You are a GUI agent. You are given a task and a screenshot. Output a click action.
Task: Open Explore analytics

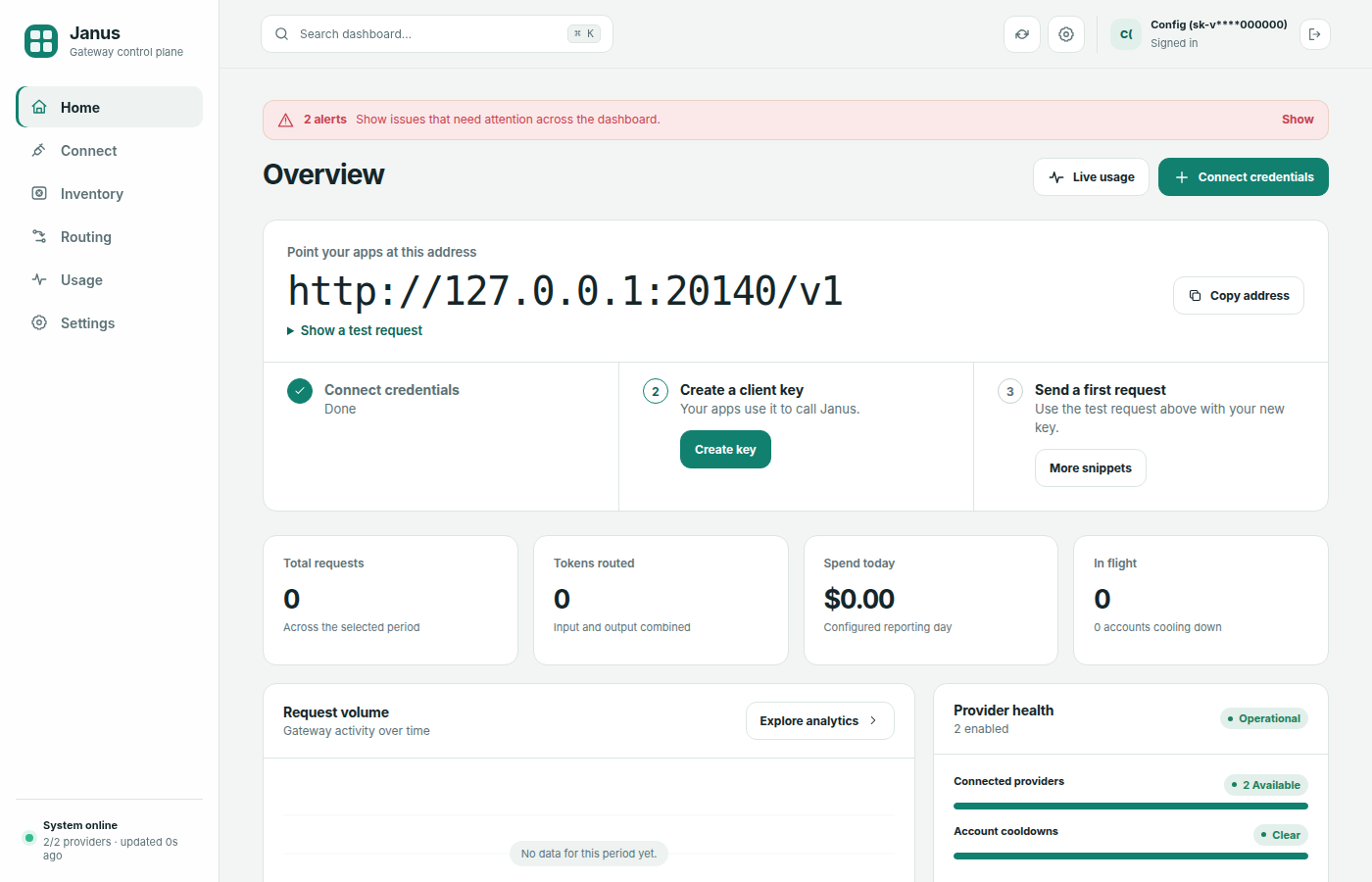click(820, 720)
